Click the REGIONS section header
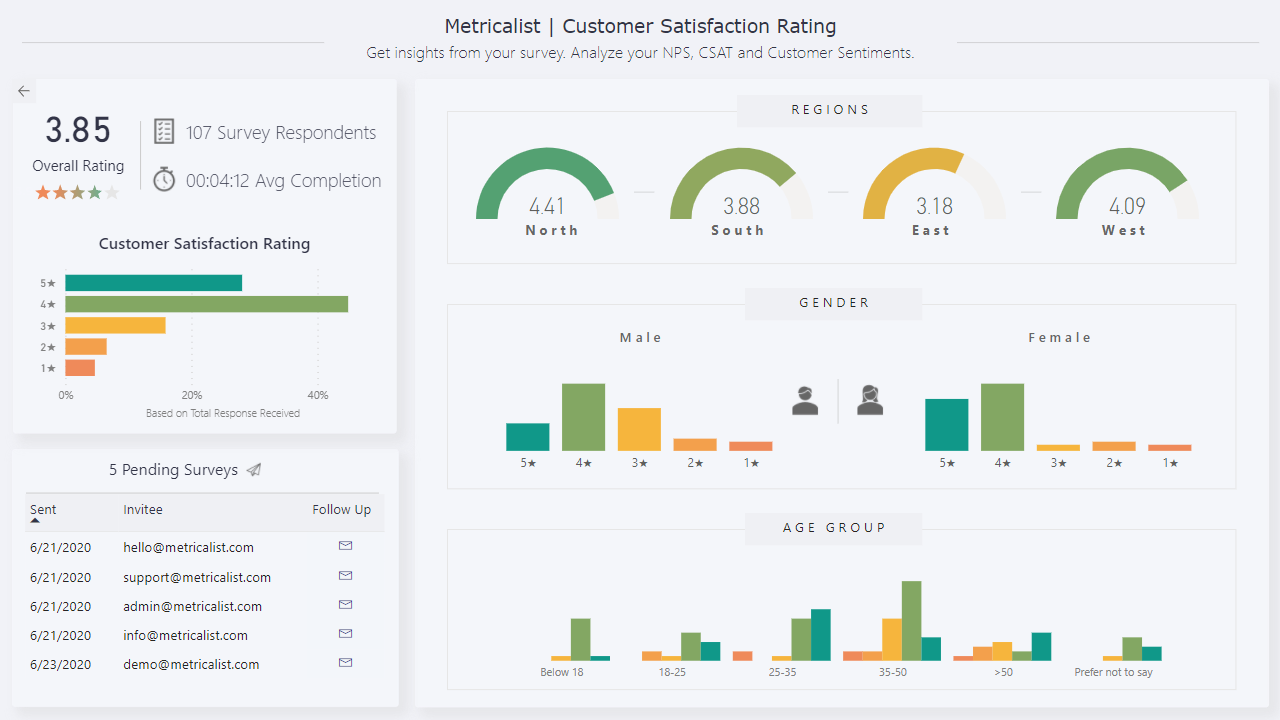 830,110
